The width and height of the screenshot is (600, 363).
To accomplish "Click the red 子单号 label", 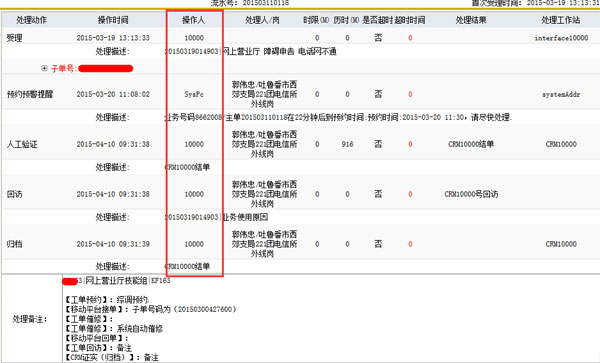I will tap(64, 68).
